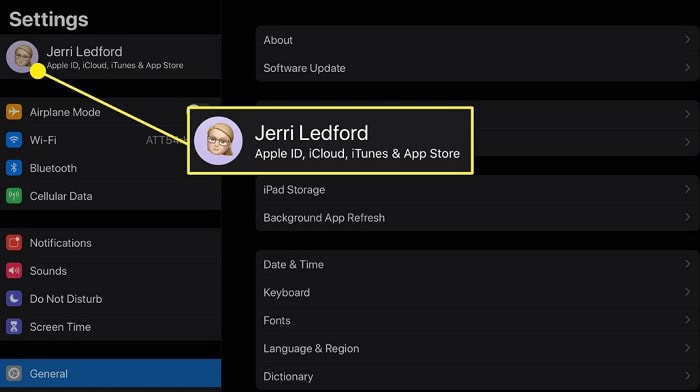Open iPad Storage
The image size is (700, 392).
coord(478,189)
